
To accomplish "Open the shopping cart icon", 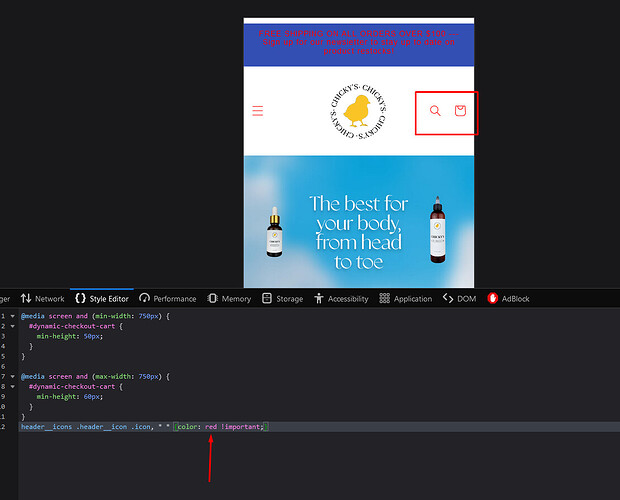I will 460,111.
